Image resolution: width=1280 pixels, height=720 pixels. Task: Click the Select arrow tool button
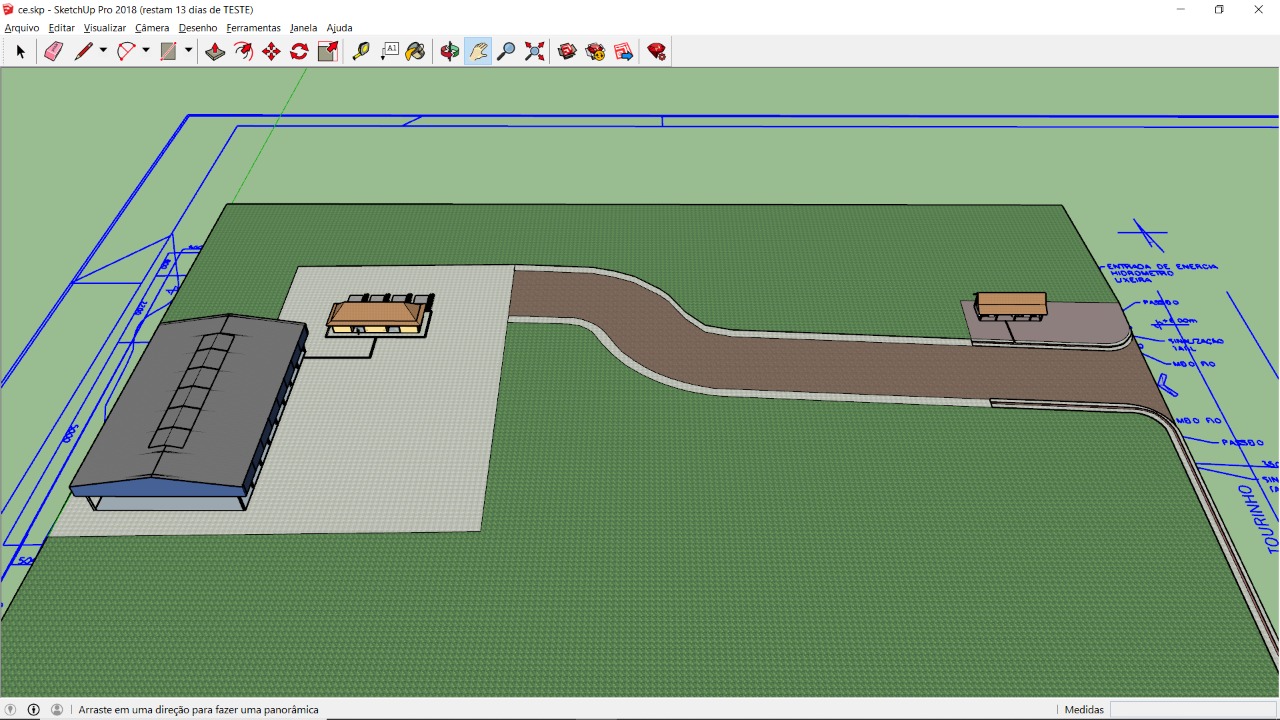pos(20,51)
